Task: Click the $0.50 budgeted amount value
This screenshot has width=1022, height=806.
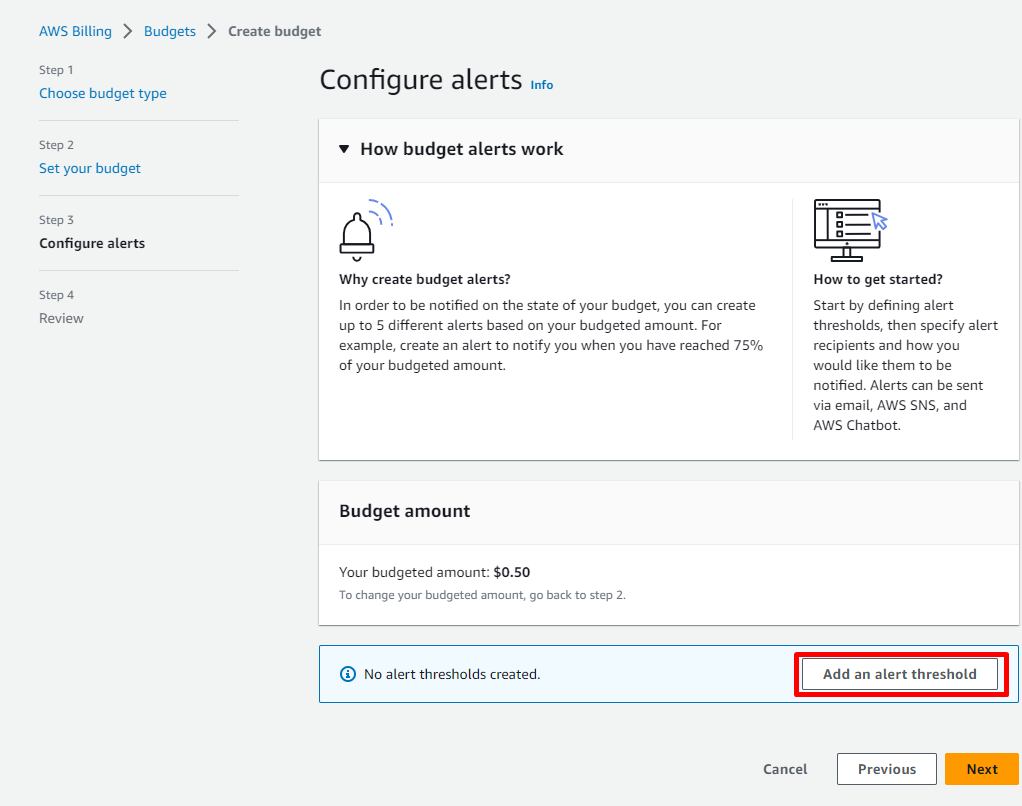Action: click(512, 572)
